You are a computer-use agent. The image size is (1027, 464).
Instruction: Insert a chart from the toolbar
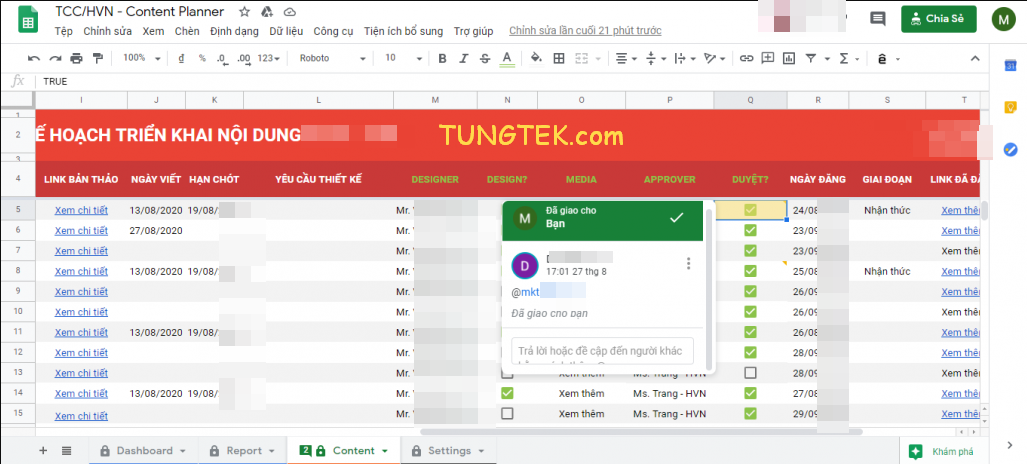pos(789,58)
